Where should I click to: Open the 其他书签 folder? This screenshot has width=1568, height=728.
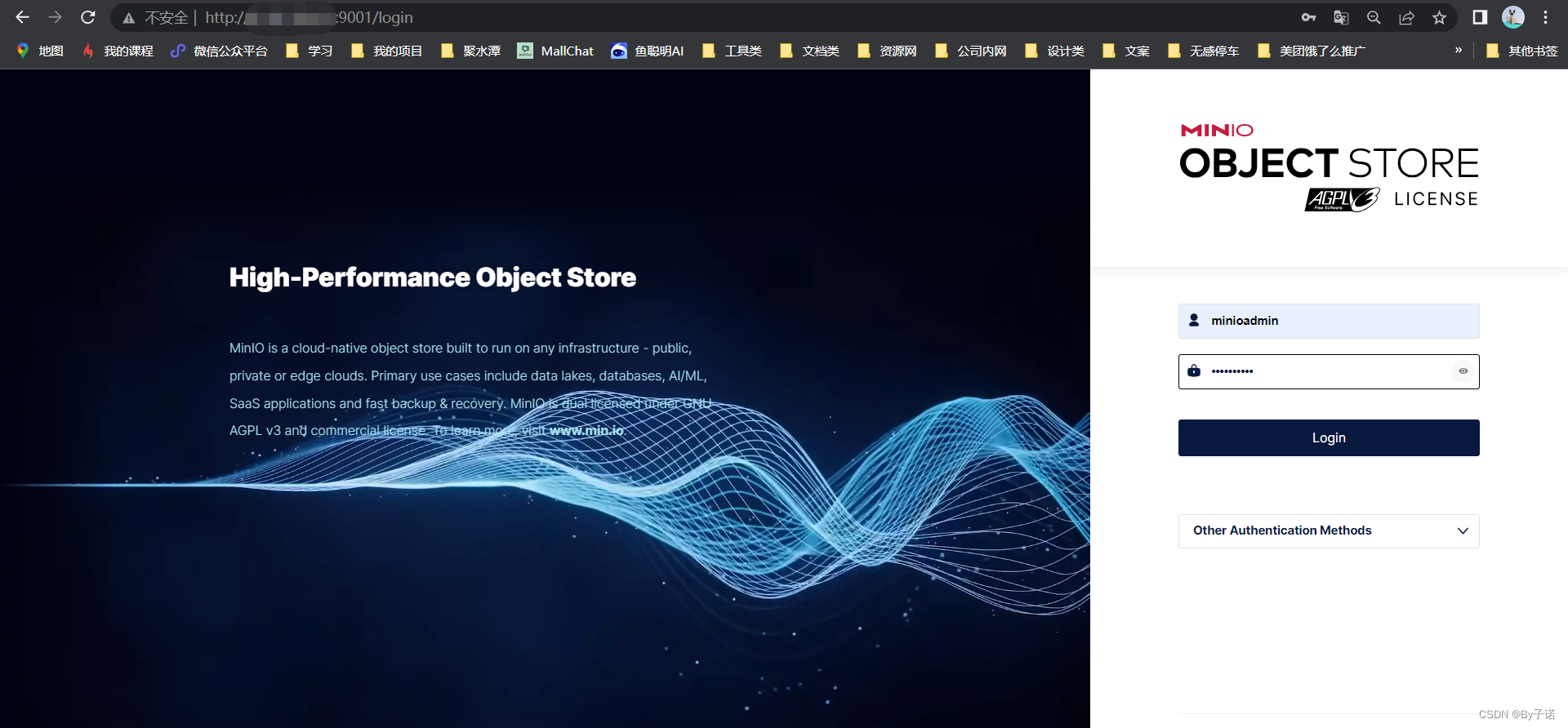point(1521,51)
